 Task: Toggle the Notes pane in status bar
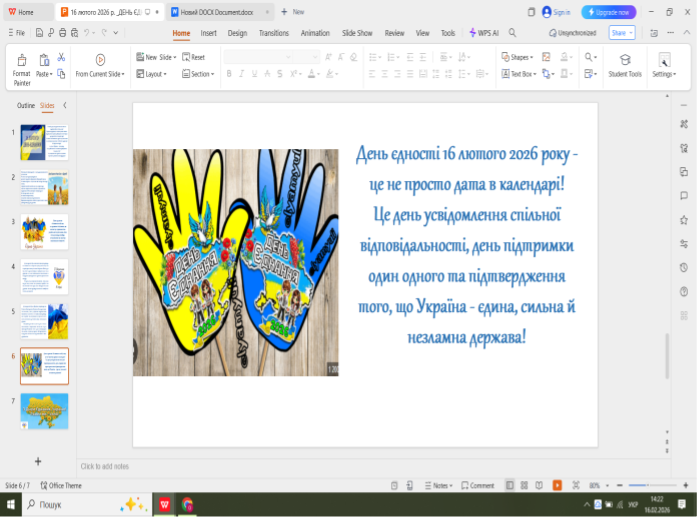point(436,485)
